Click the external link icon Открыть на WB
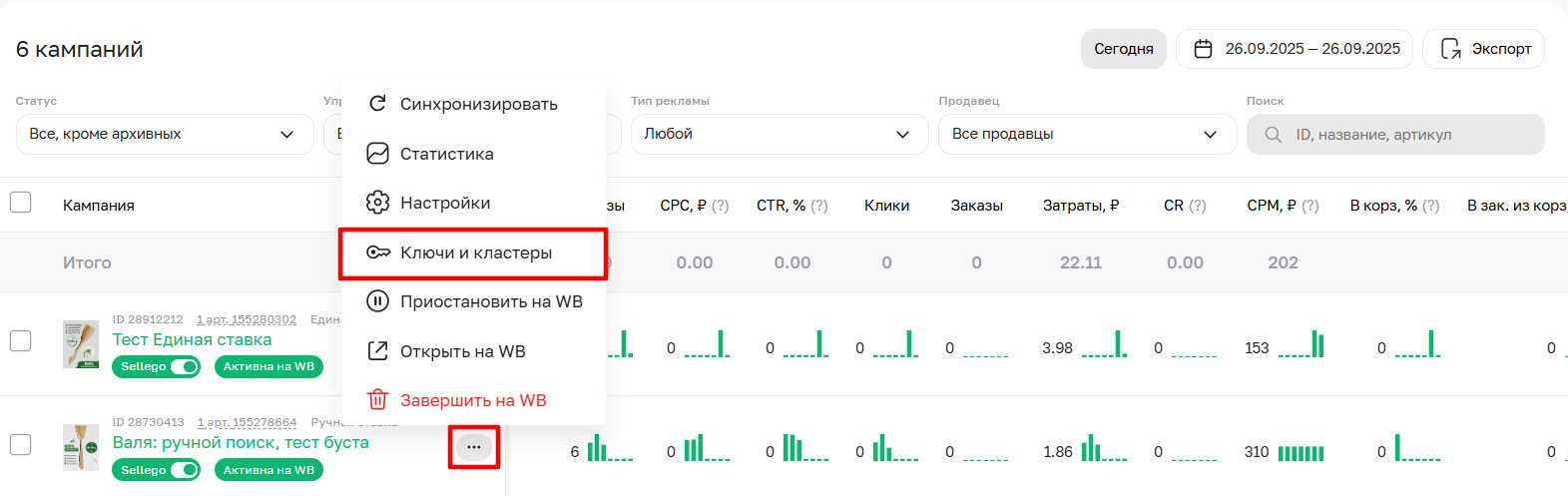This screenshot has height=496, width=1568. 377,351
